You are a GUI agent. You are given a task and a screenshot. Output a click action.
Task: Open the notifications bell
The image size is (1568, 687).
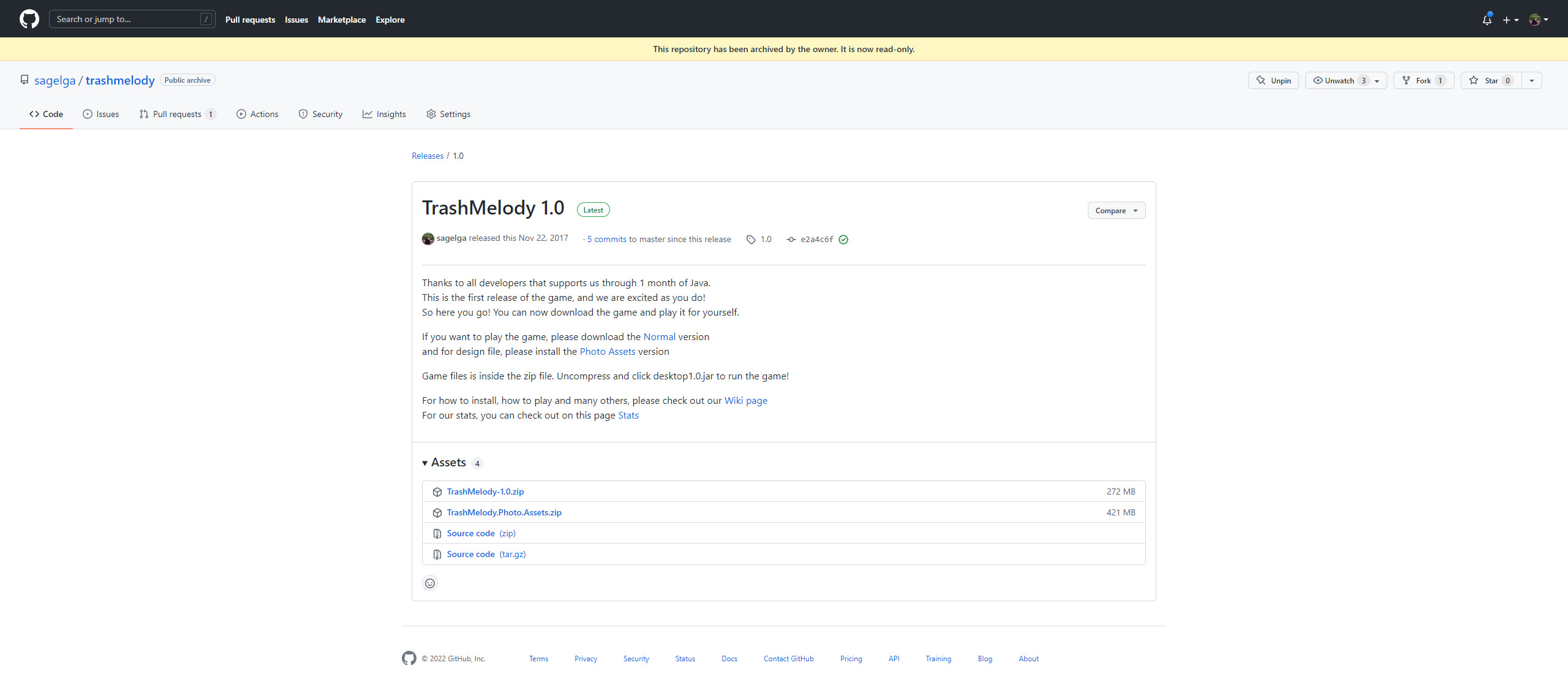tap(1487, 20)
